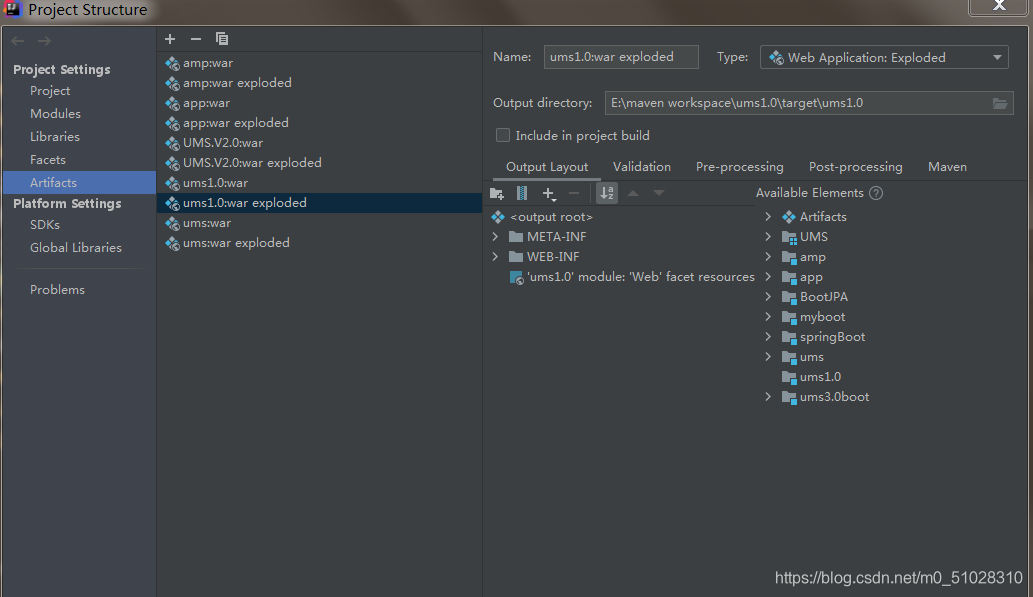Select app:war artifact
The height and width of the screenshot is (597, 1033).
click(x=319, y=103)
